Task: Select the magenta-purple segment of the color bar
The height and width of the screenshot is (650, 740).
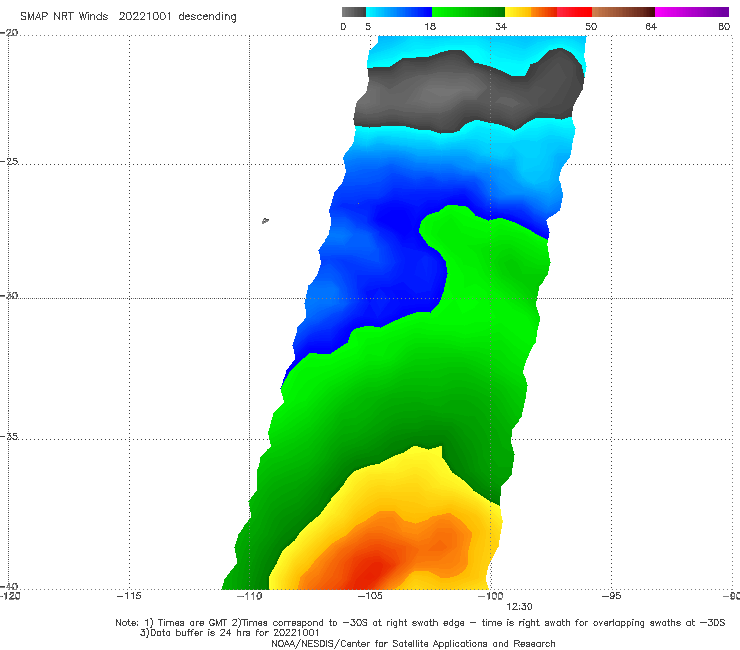Action: (x=692, y=12)
